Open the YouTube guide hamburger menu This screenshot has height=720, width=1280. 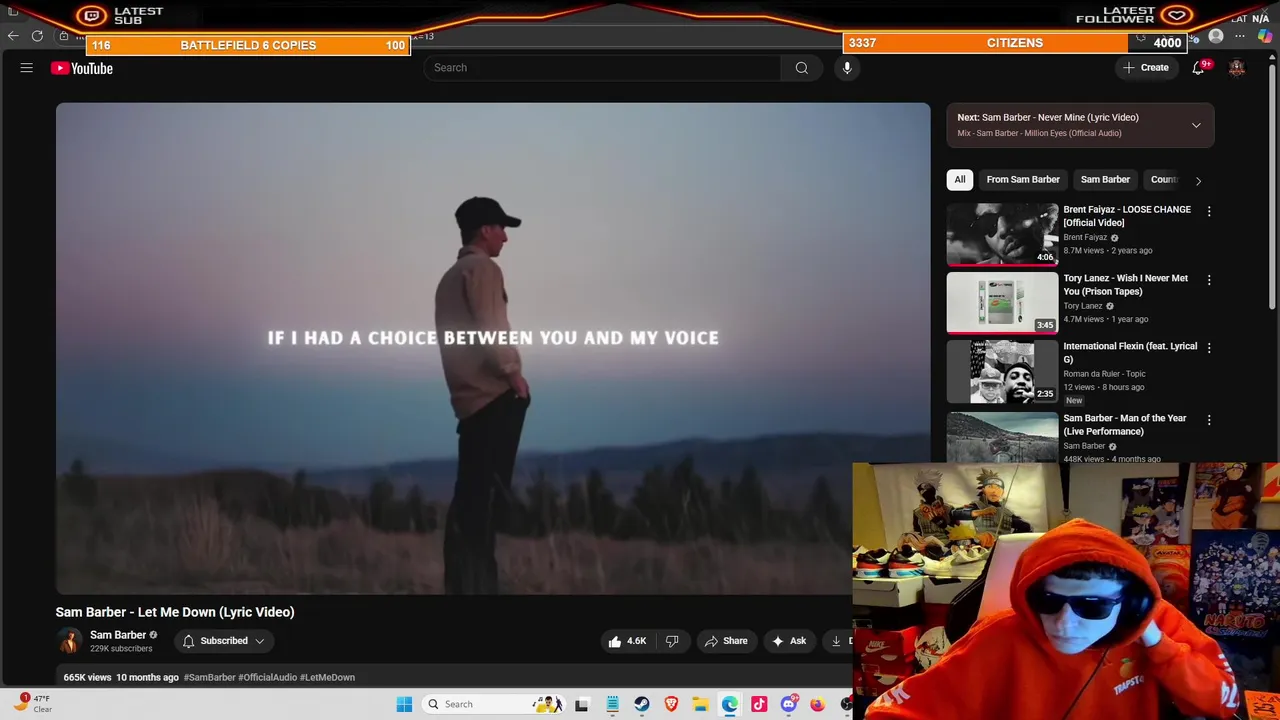click(27, 68)
